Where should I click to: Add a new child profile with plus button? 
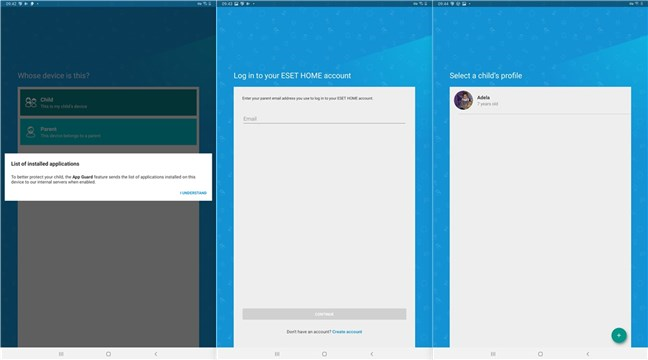619,336
